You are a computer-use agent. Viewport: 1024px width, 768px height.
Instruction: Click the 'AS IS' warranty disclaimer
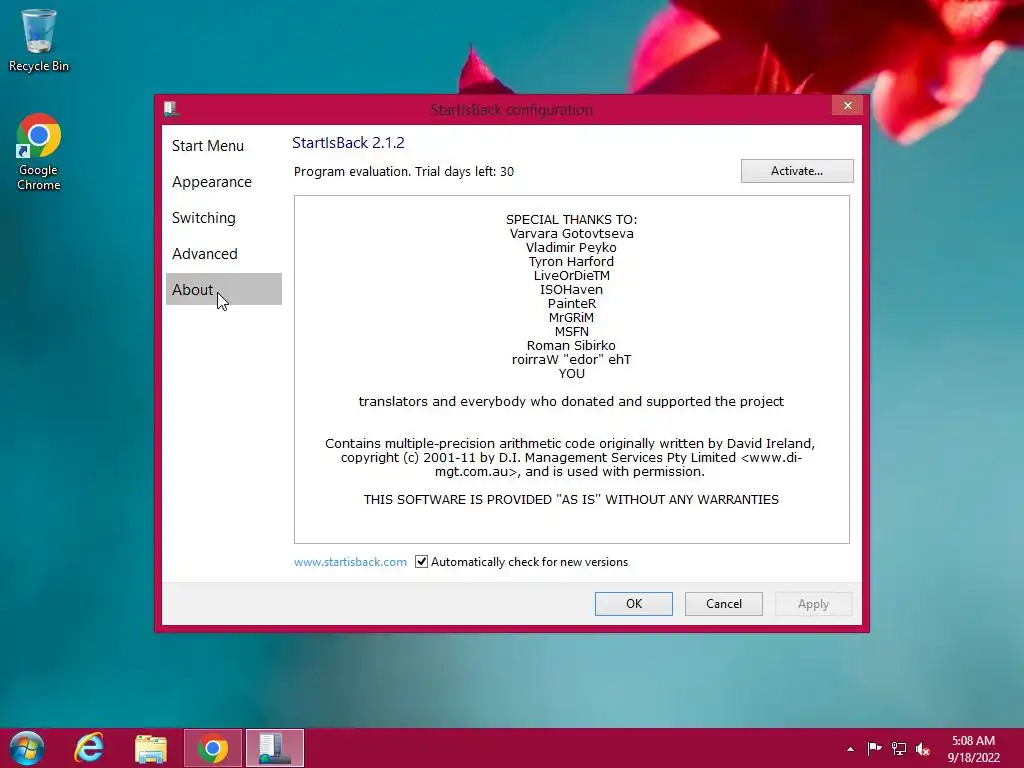pyautogui.click(x=571, y=500)
